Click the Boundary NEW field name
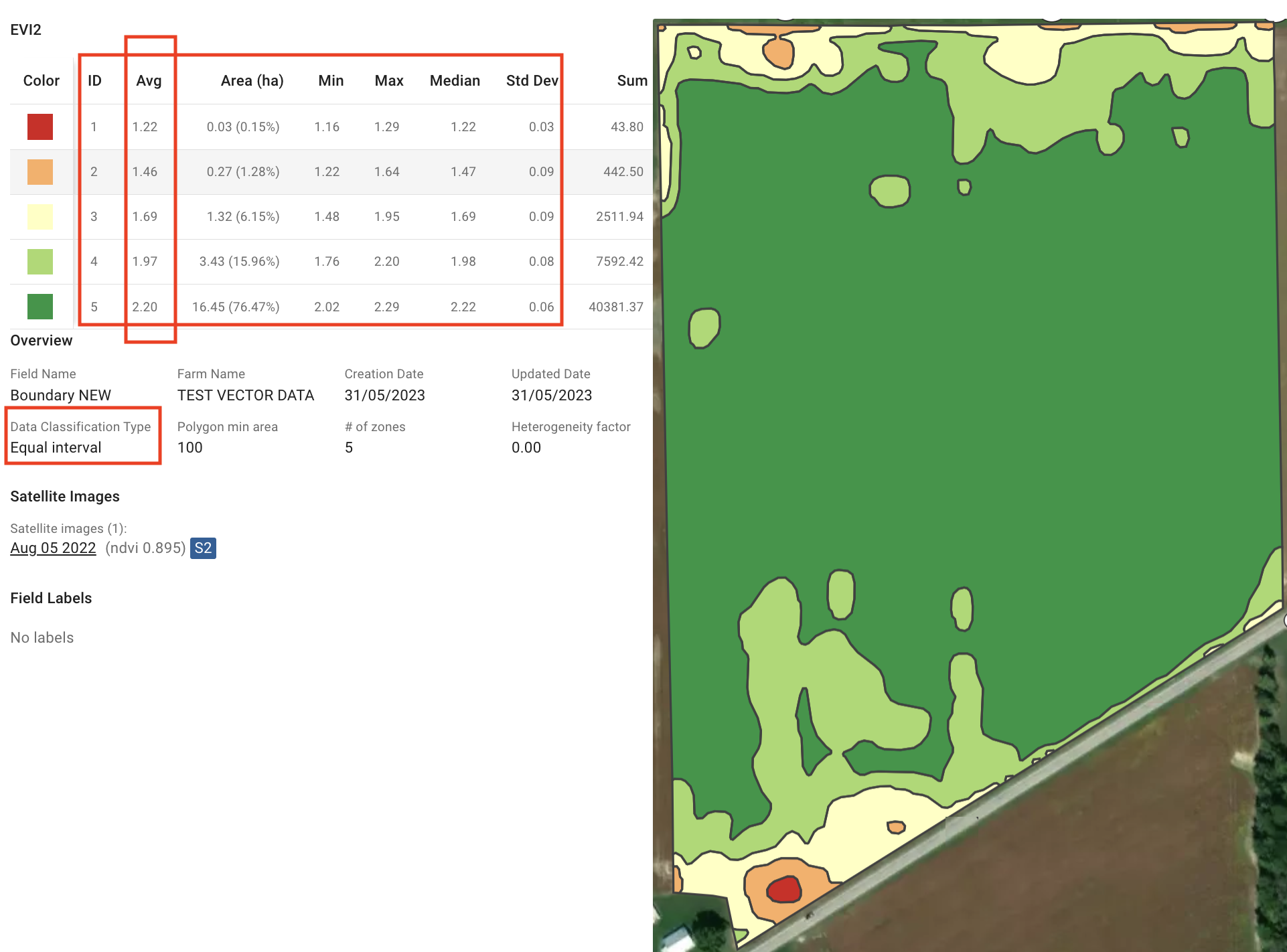 pyautogui.click(x=60, y=395)
